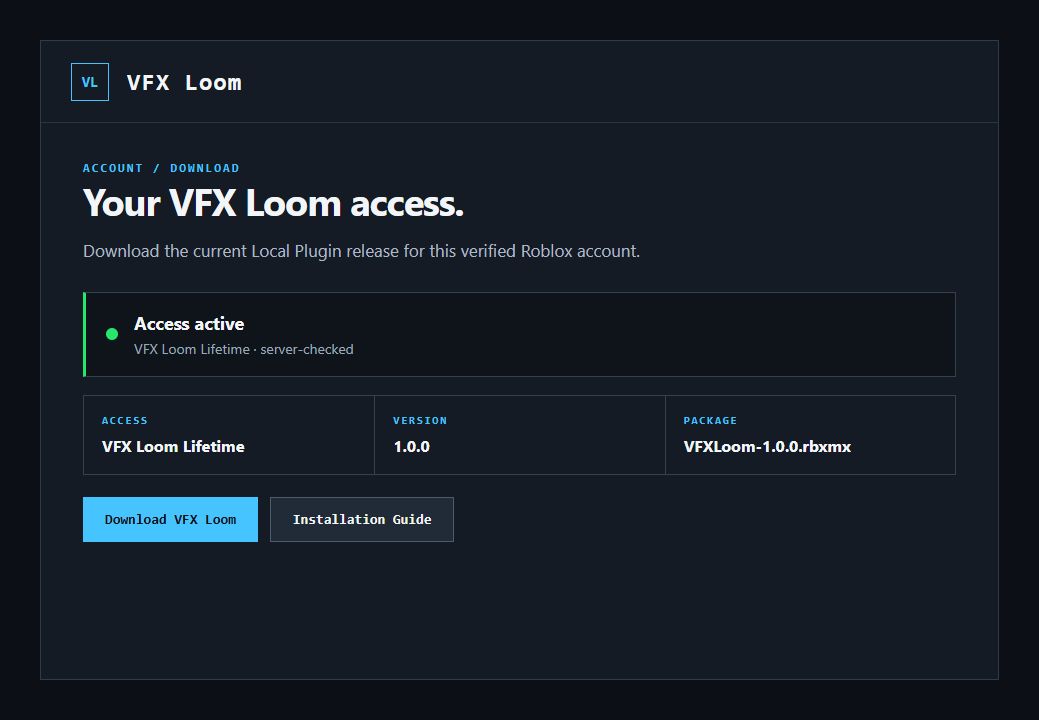This screenshot has height=720, width=1039.
Task: Select the 'Access active' status heading
Action: point(189,324)
